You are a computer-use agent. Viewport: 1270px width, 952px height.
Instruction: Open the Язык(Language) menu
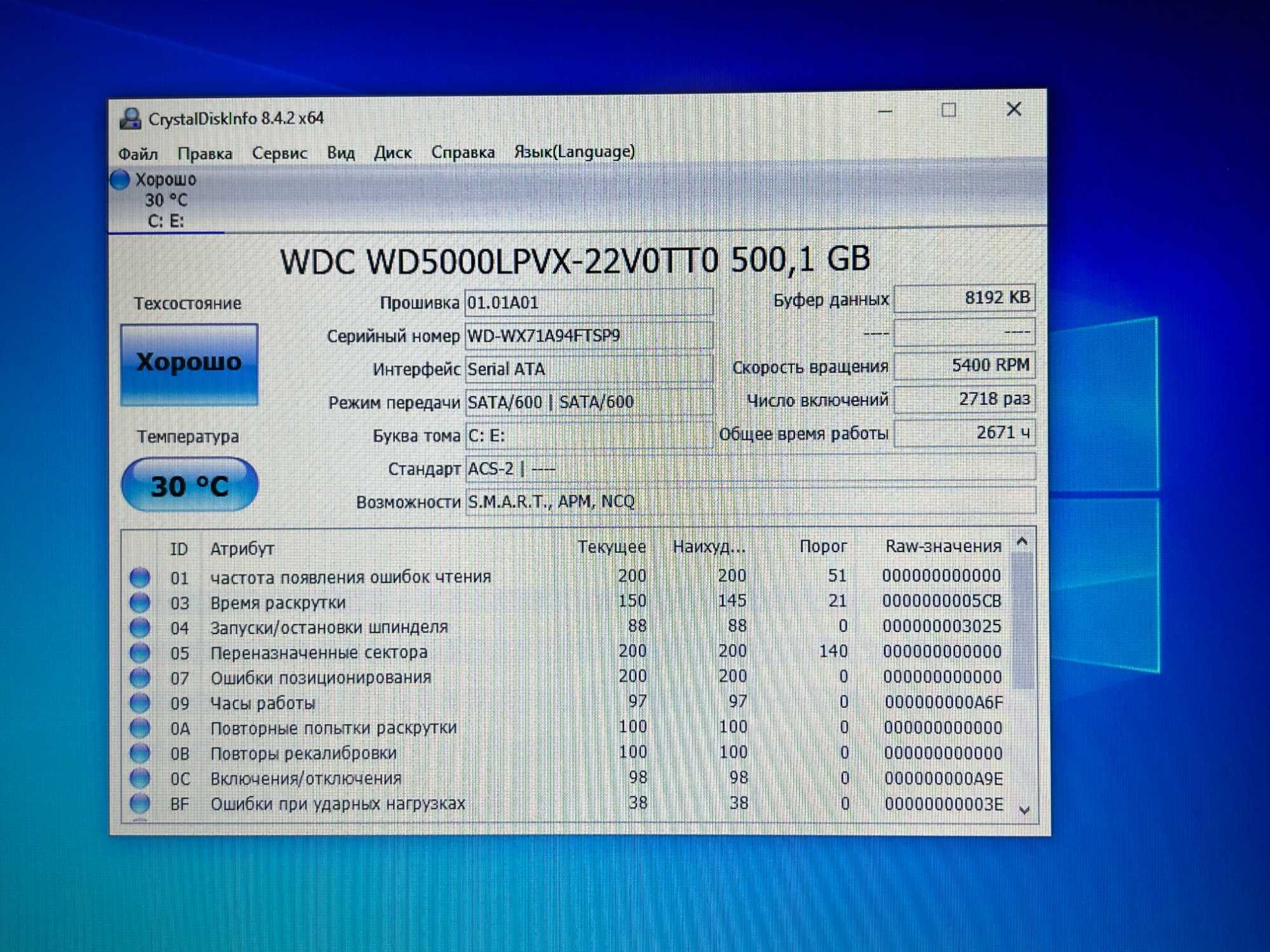point(575,152)
